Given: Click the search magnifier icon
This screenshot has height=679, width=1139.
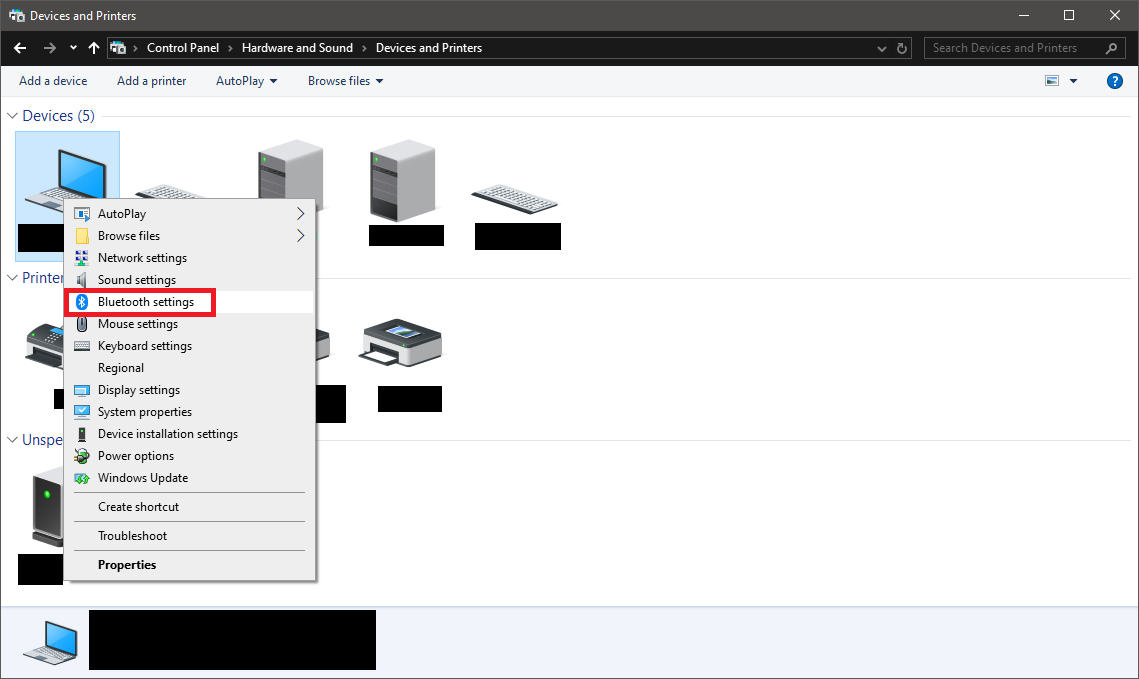Looking at the screenshot, I should [x=1111, y=48].
